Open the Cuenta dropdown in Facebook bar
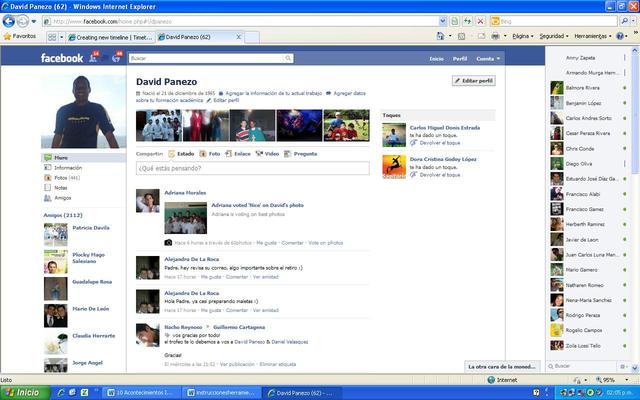 488,59
